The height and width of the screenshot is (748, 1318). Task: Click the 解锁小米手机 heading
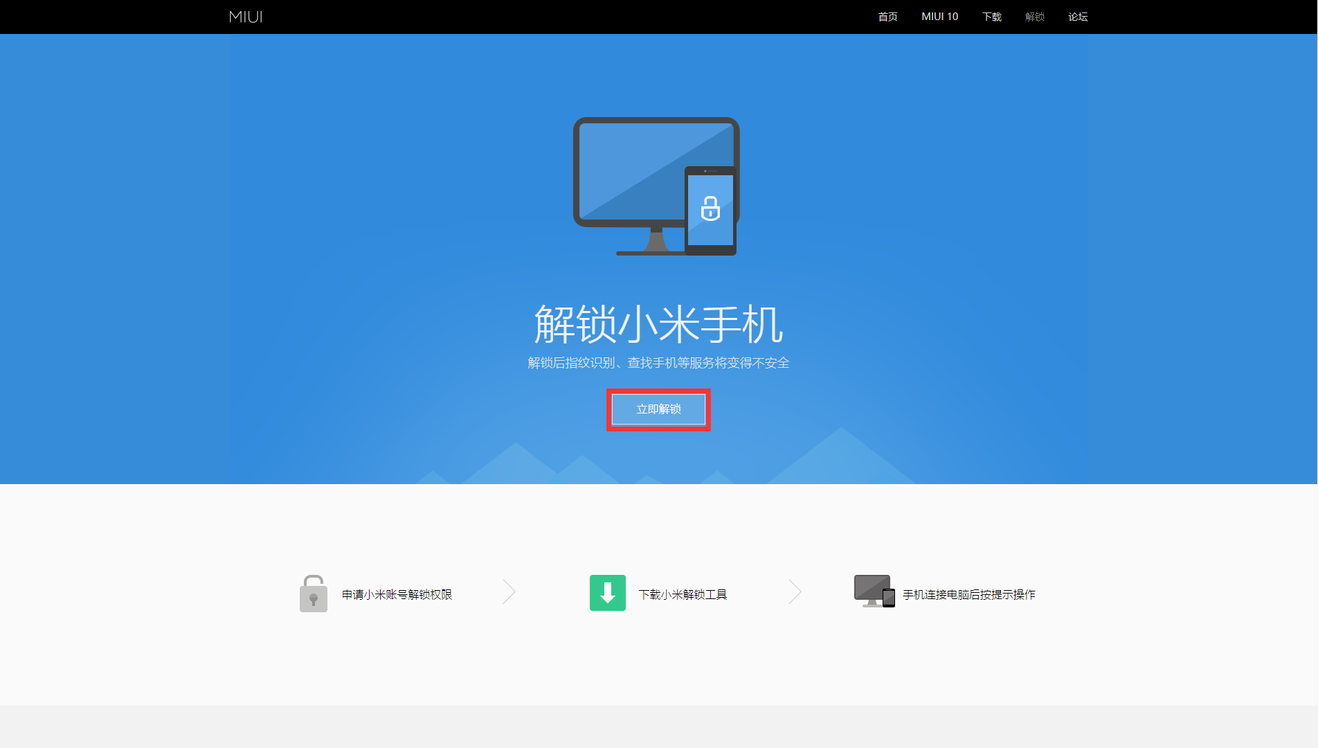pos(659,324)
